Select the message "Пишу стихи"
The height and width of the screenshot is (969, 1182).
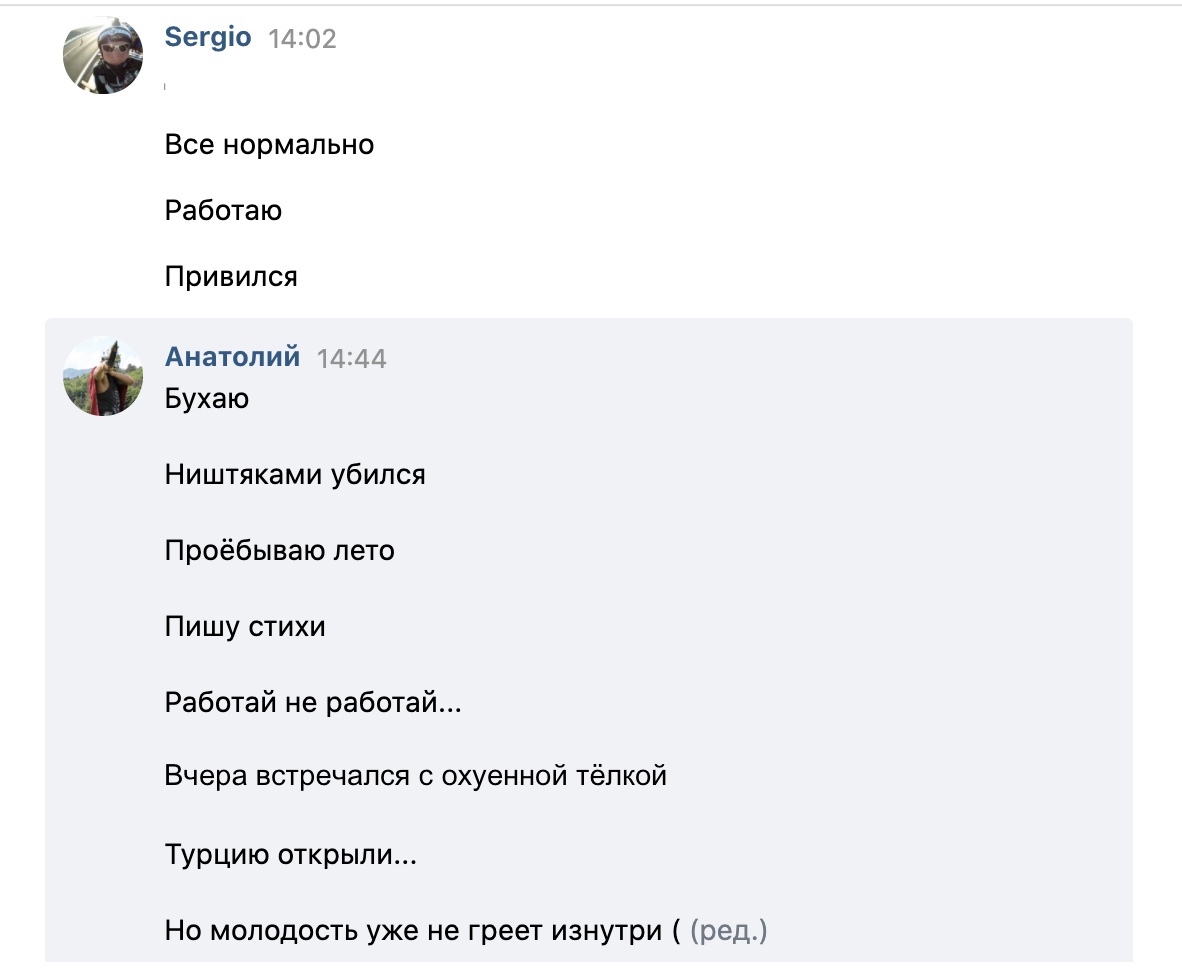pos(245,627)
